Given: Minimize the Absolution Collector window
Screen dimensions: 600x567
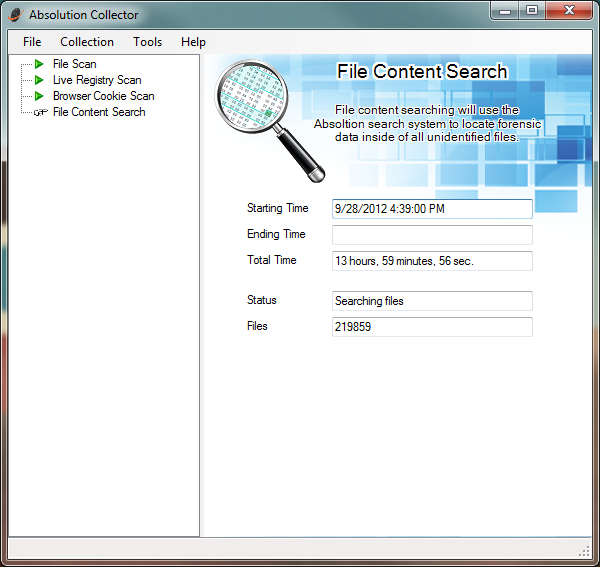Looking at the screenshot, I should (x=505, y=11).
